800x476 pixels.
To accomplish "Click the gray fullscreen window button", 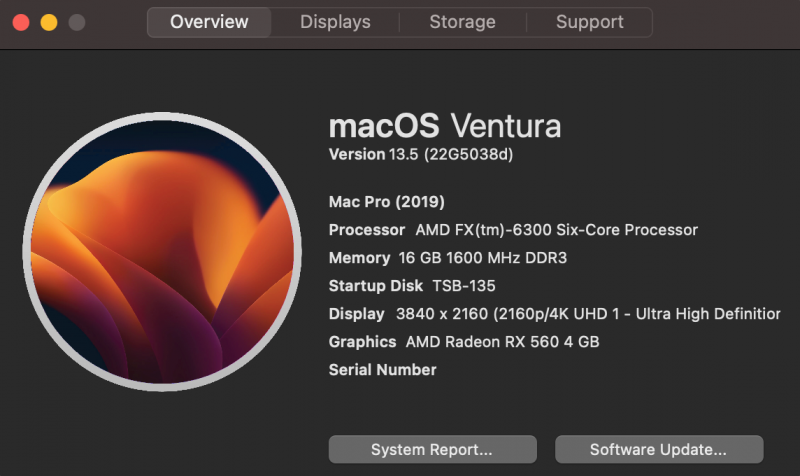I will [x=76, y=22].
